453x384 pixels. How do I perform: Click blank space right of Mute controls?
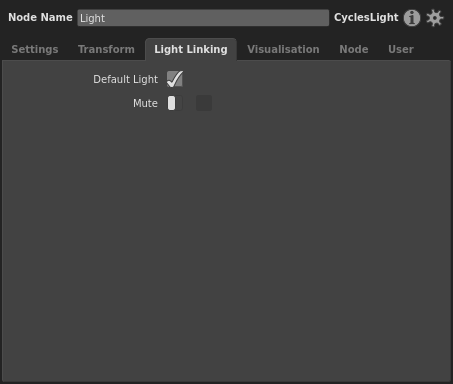coord(330,103)
